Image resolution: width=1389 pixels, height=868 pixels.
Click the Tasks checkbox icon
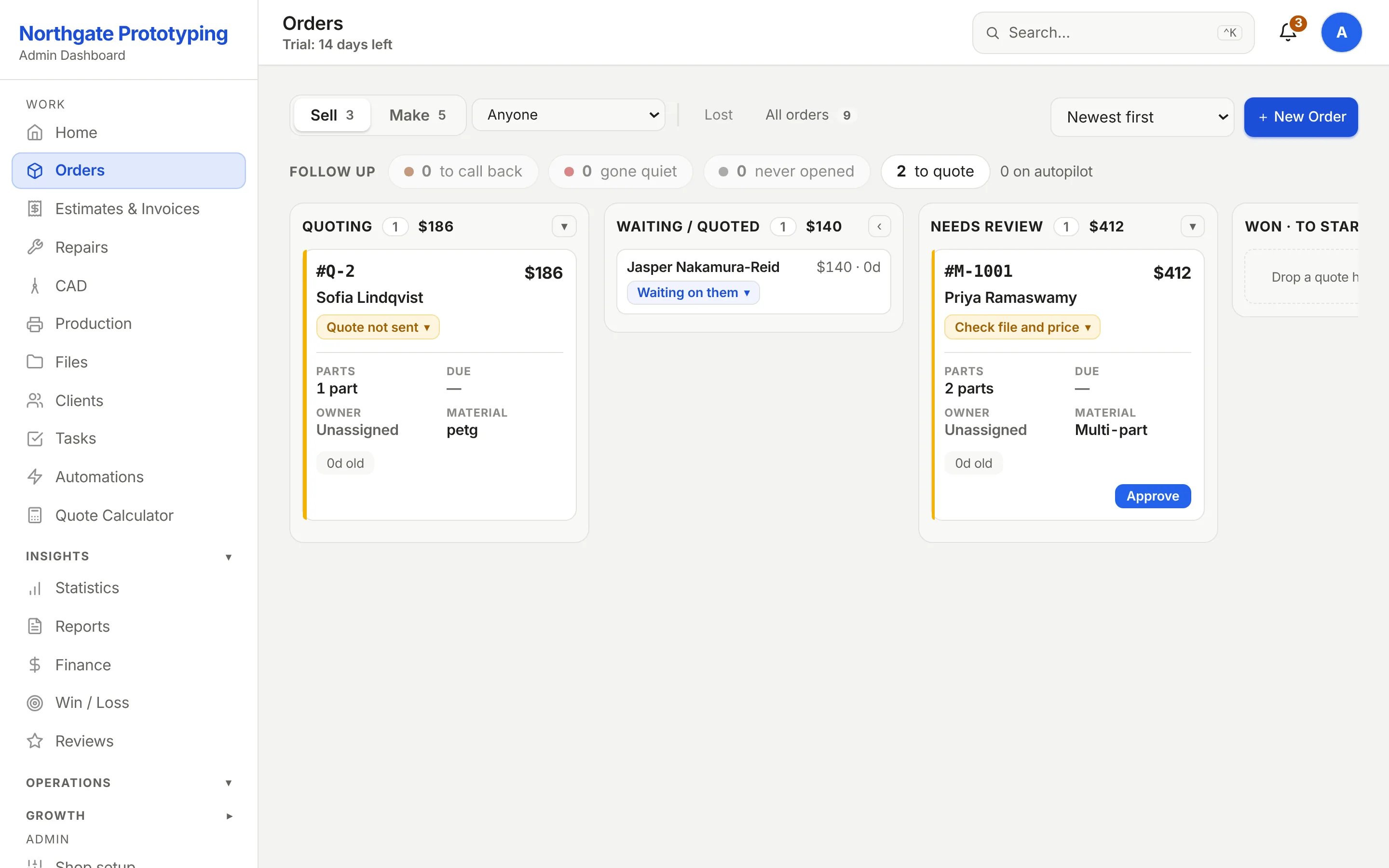coord(35,439)
